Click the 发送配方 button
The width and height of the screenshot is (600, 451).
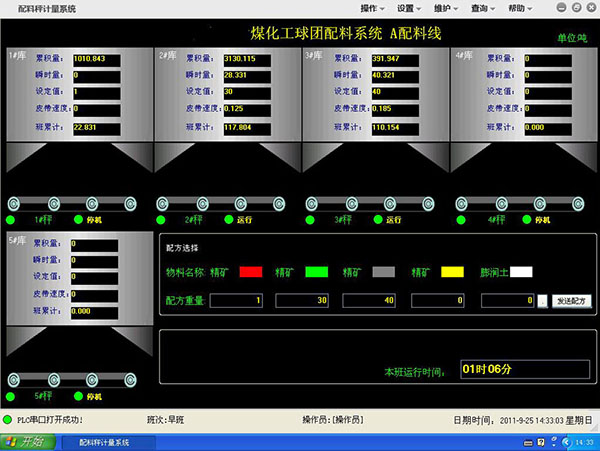click(x=571, y=300)
